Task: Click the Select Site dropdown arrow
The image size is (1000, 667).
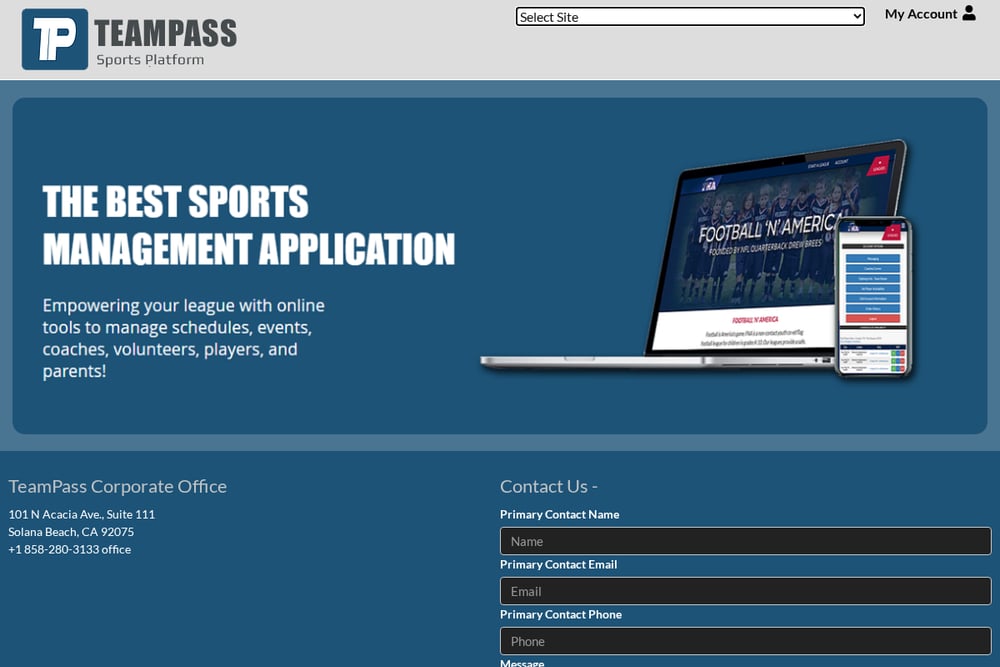Action: coord(857,17)
